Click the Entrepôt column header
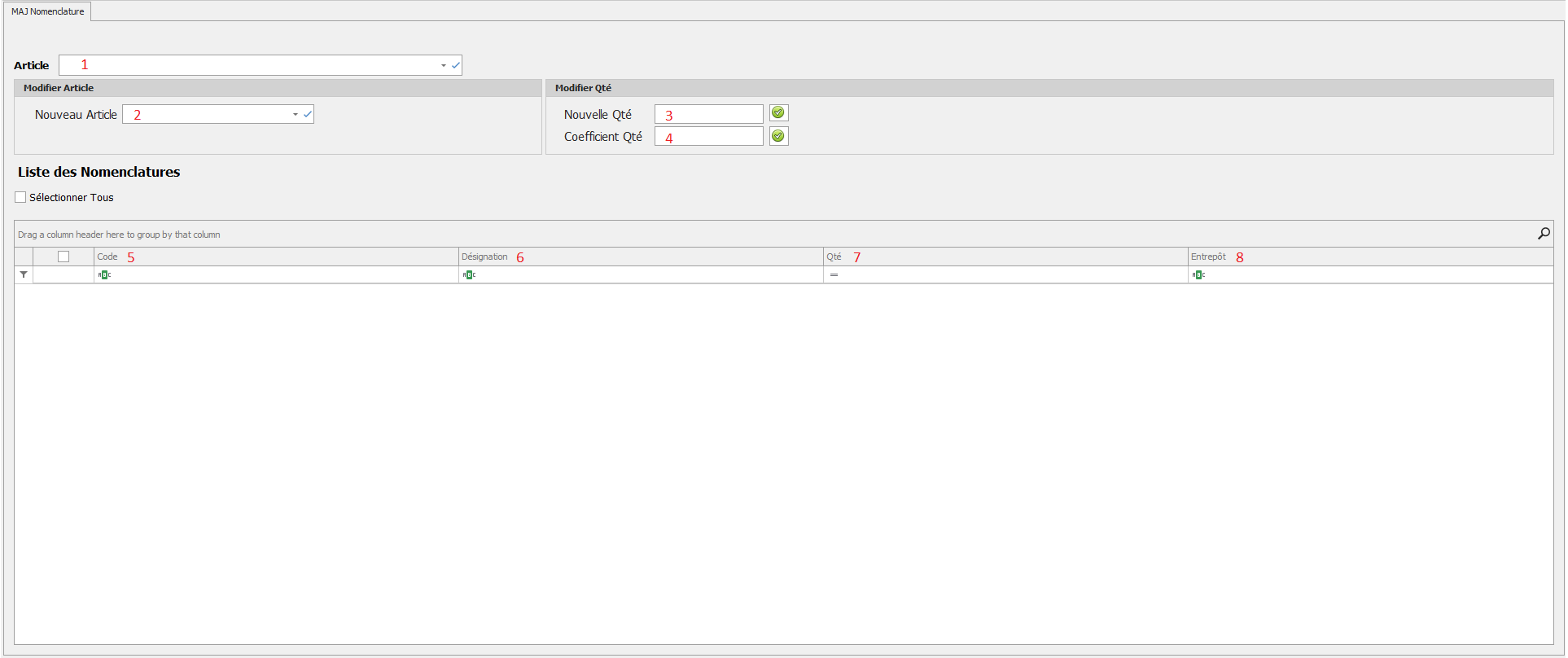1568x658 pixels. [x=1208, y=257]
